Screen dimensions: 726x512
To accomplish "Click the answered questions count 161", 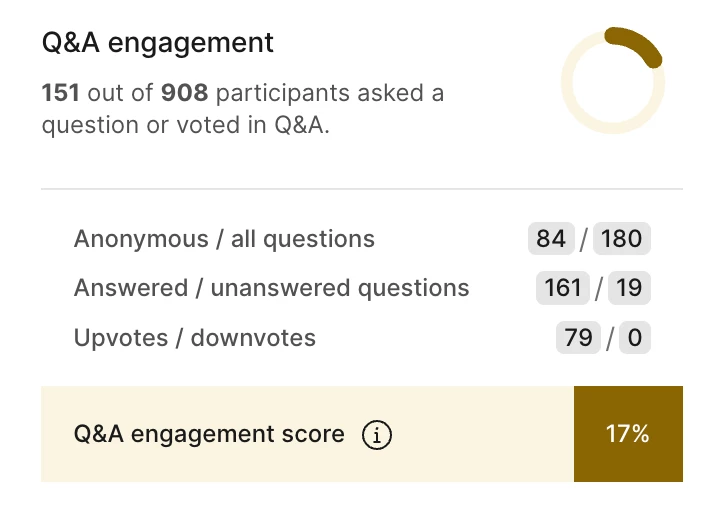I will pos(563,288).
